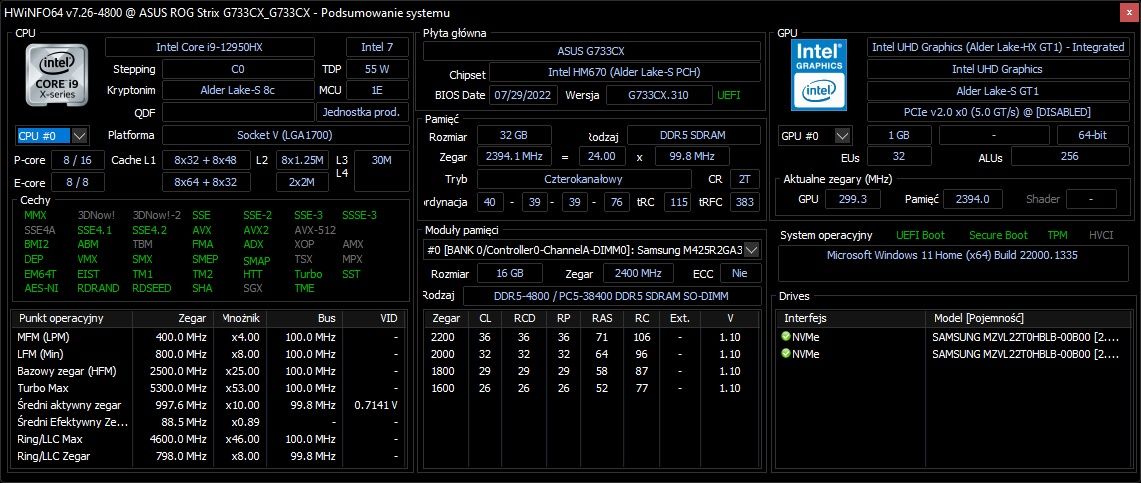Click the Intel HM670 chipset field

pyautogui.click(x=624, y=73)
